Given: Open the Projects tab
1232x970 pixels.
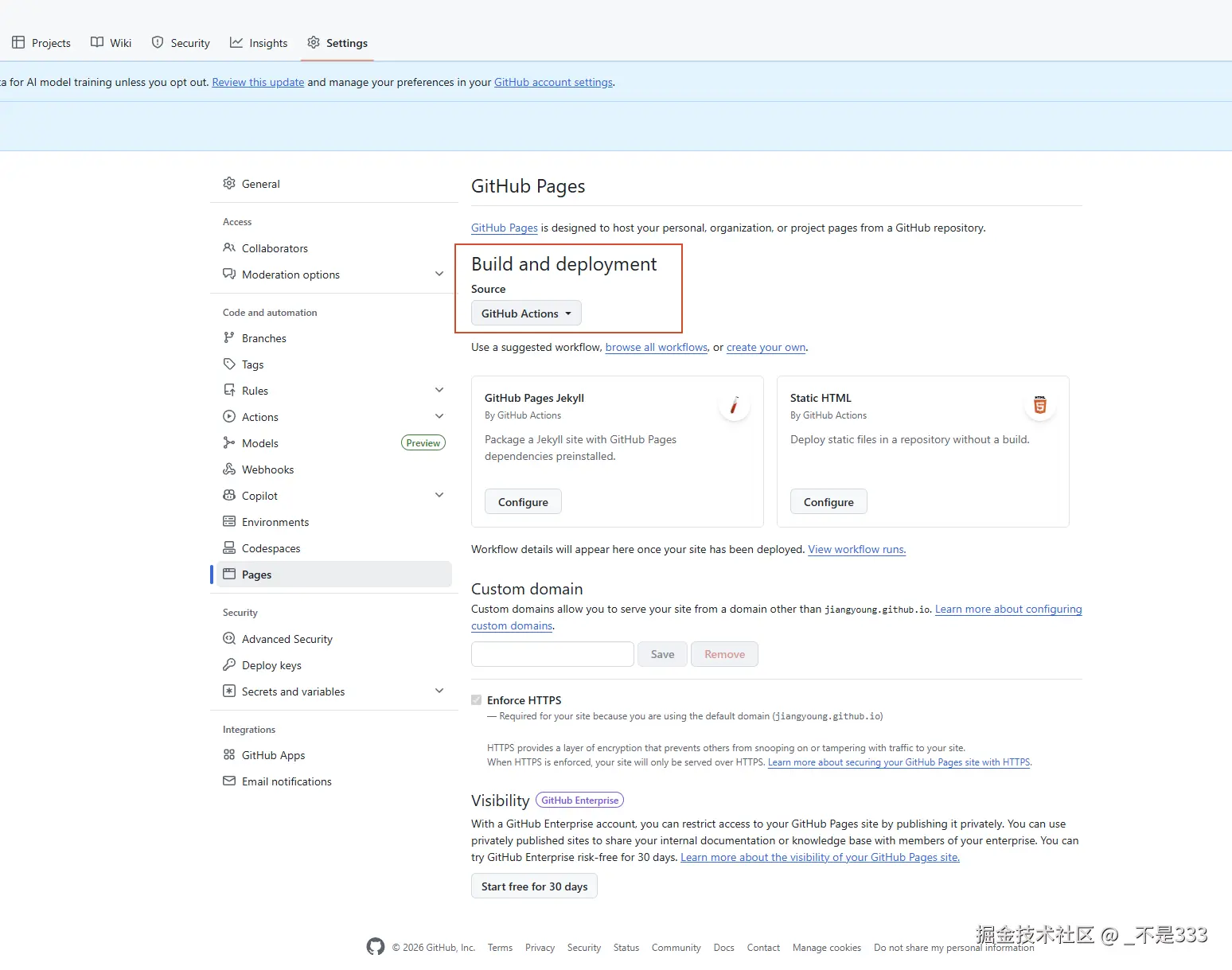Looking at the screenshot, I should (41, 43).
